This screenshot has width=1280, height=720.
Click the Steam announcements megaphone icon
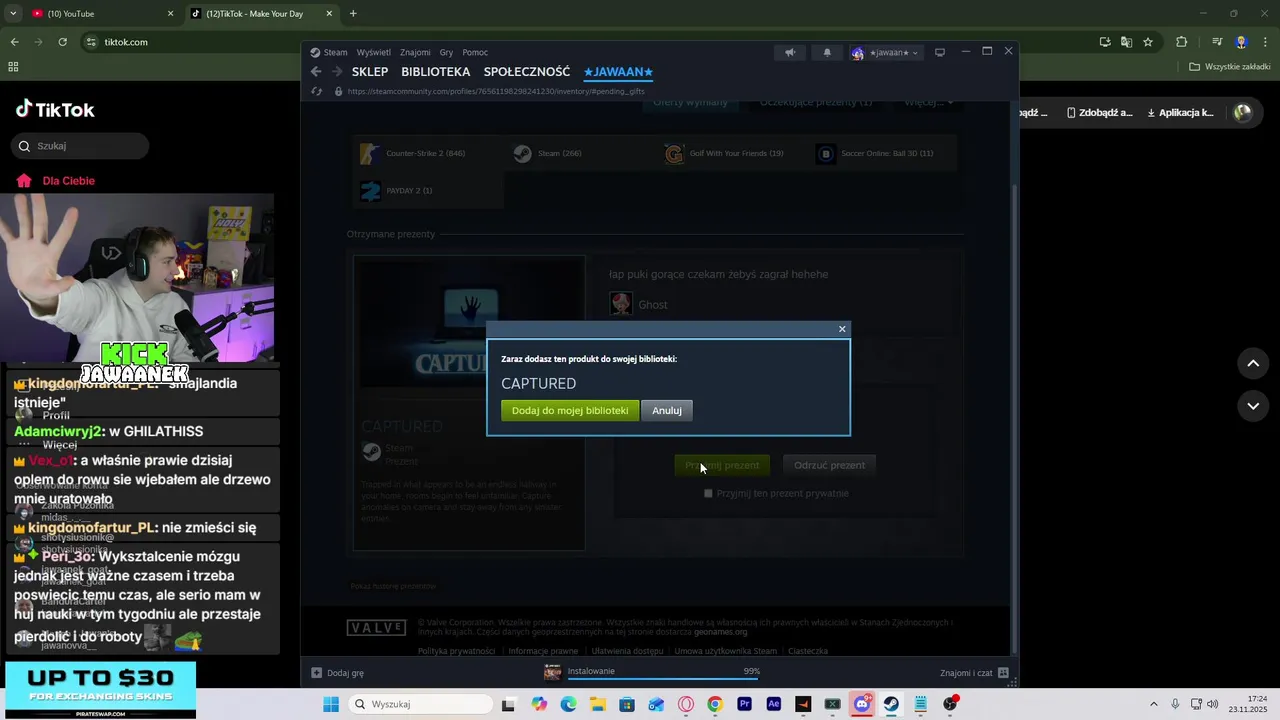coord(790,53)
